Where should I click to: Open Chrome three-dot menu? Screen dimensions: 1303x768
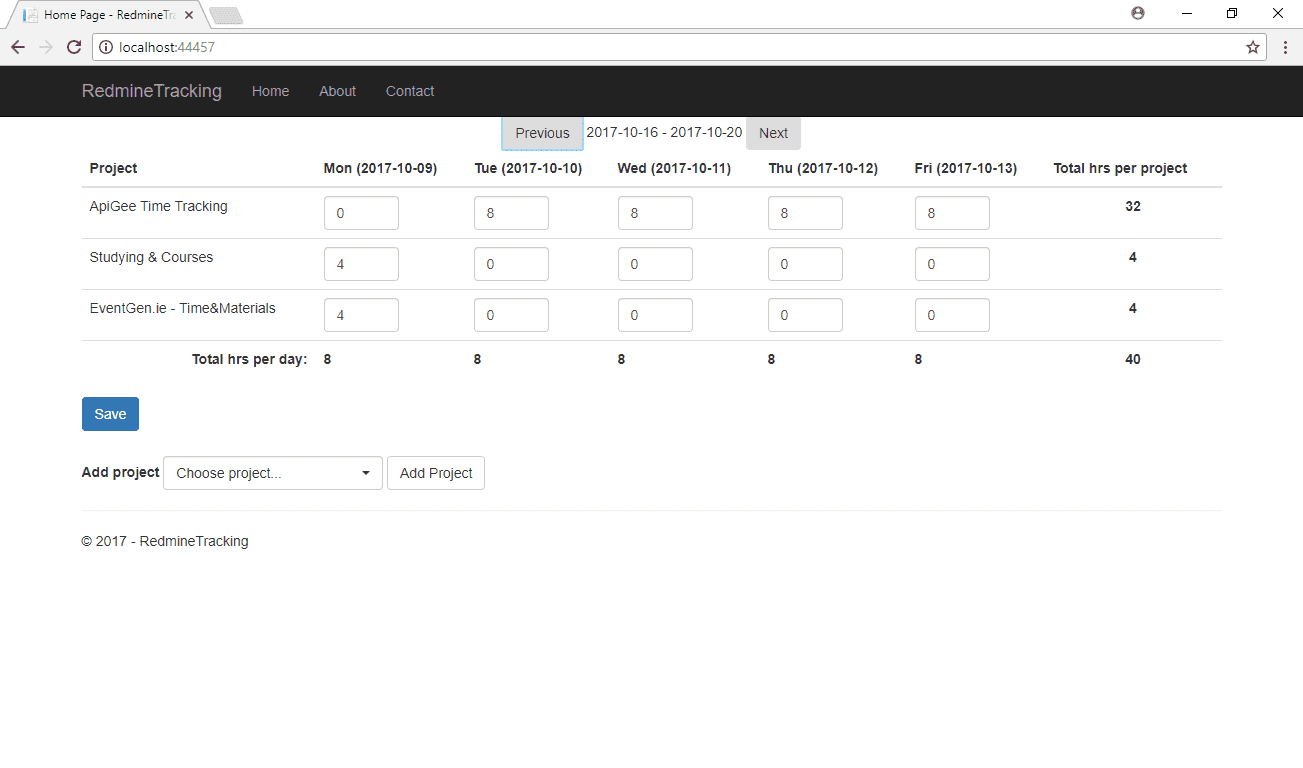coord(1285,47)
